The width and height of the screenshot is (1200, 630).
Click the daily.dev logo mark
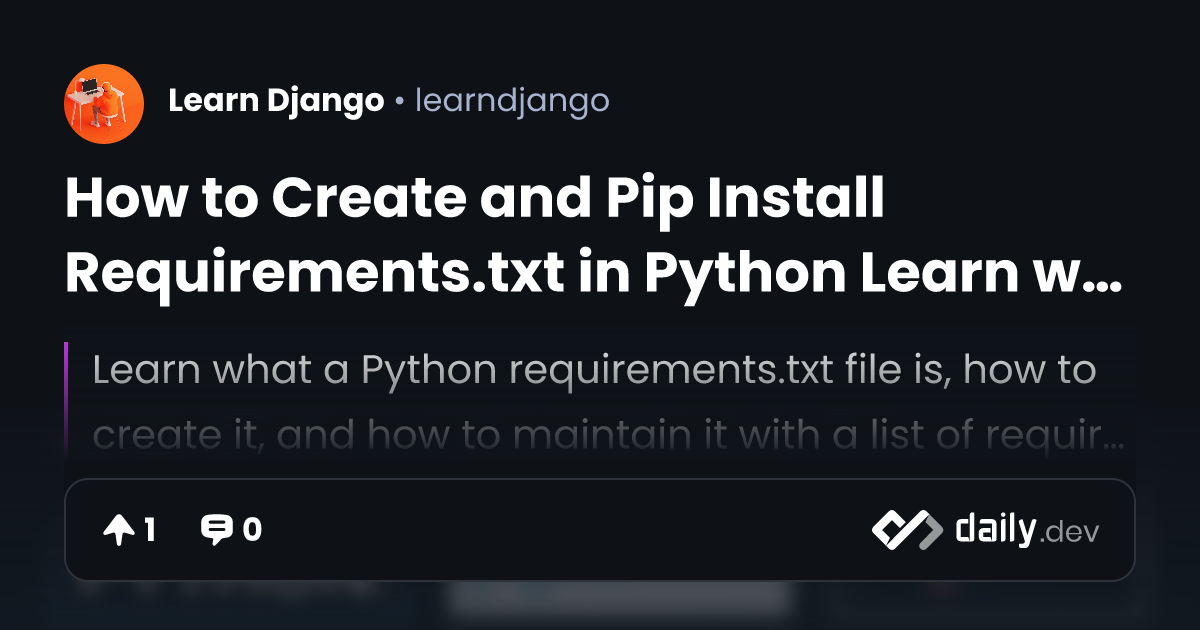[906, 530]
